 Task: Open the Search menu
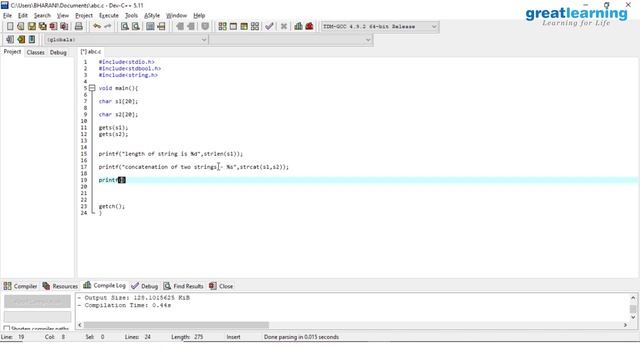click(42, 16)
